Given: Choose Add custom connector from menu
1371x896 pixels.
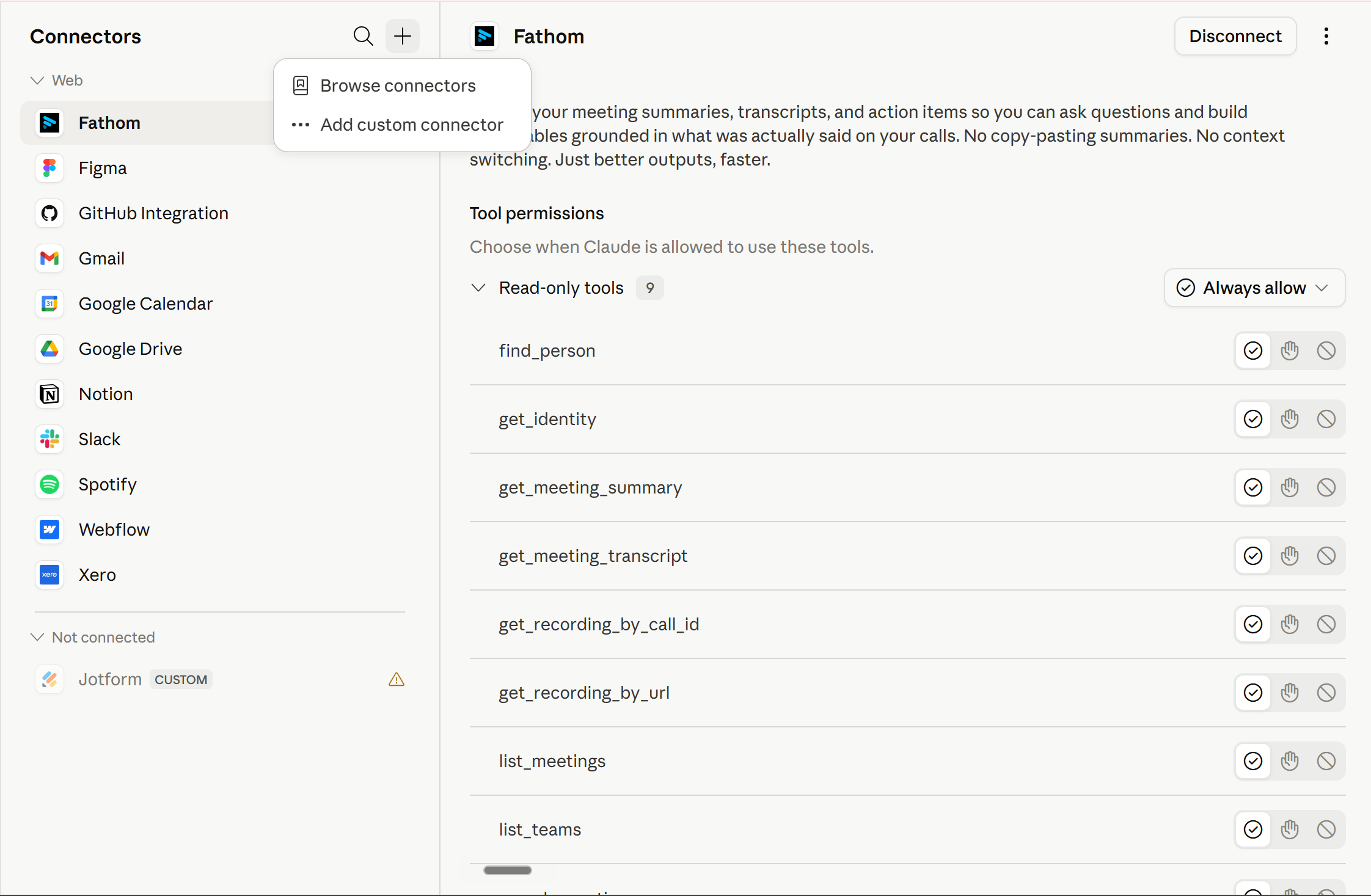Looking at the screenshot, I should pyautogui.click(x=402, y=125).
